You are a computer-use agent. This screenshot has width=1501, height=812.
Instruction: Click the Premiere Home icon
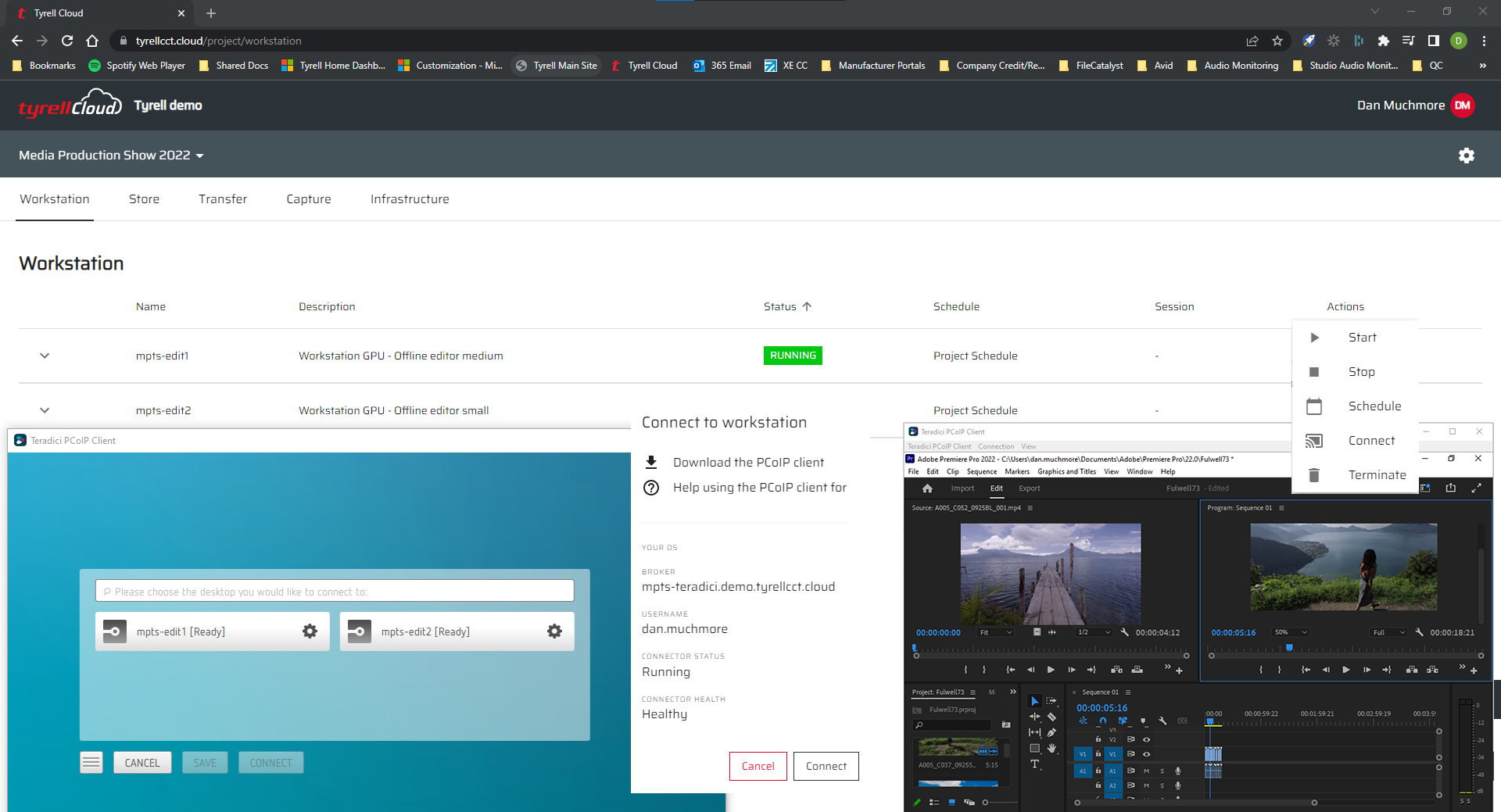click(927, 488)
